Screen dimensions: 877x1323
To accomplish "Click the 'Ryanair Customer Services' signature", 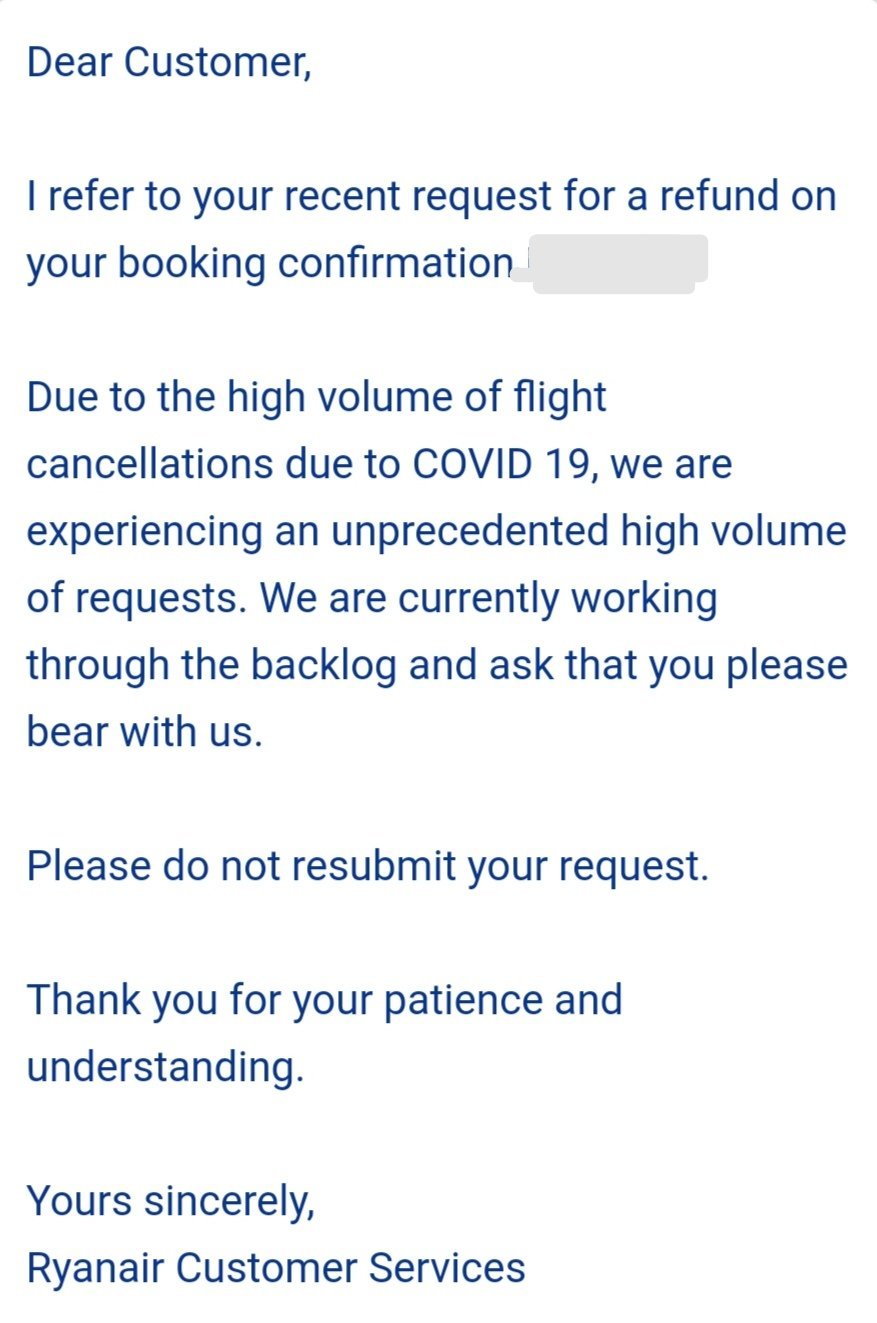I will click(276, 1268).
